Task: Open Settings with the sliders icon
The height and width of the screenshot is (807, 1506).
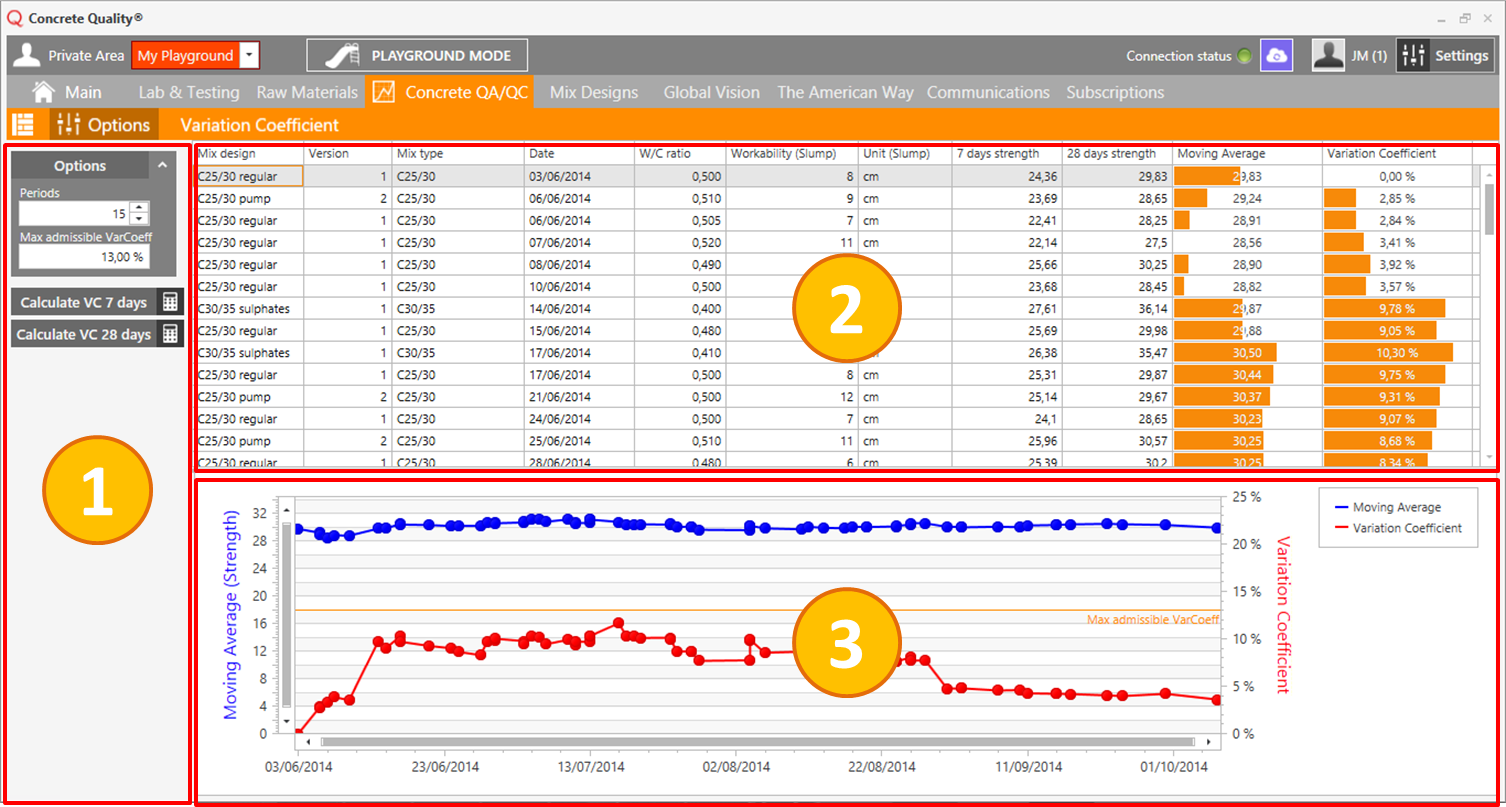Action: [1412, 56]
